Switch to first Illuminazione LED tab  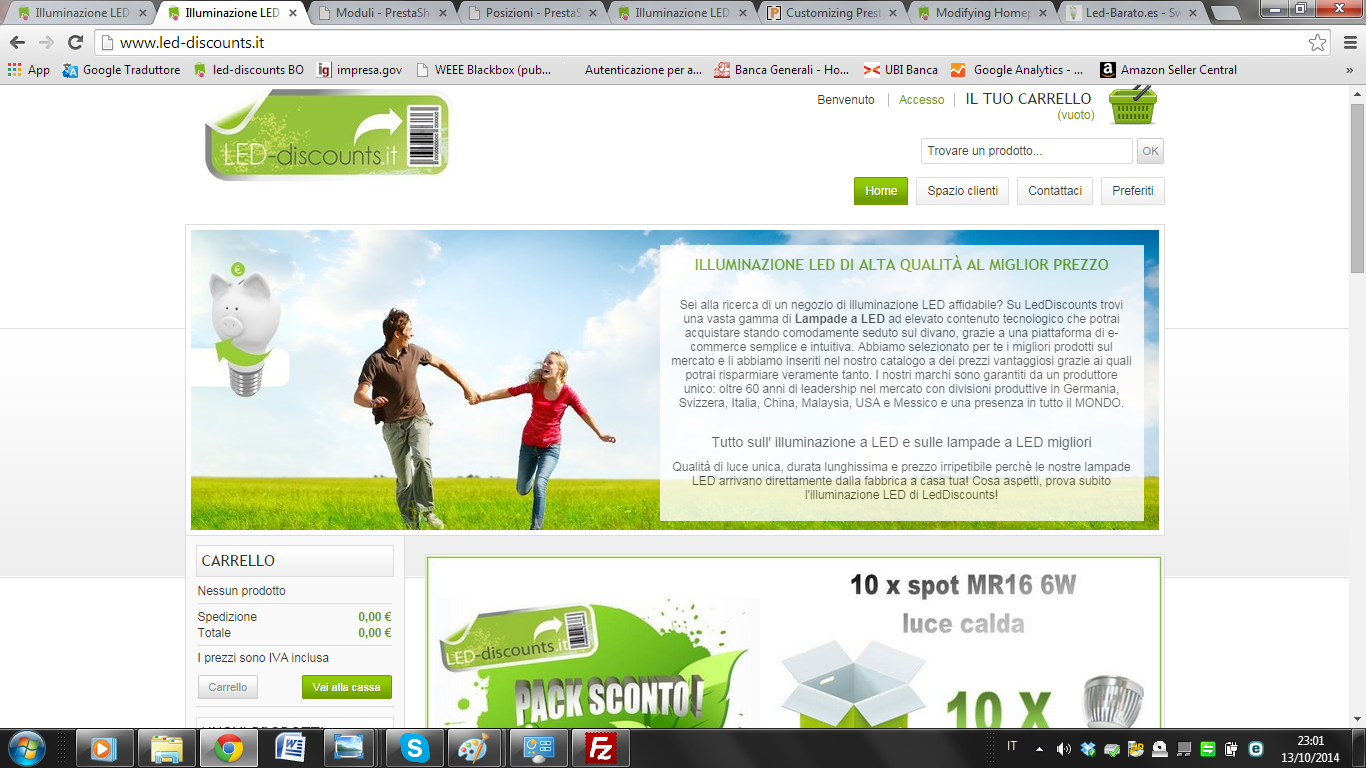click(x=82, y=13)
